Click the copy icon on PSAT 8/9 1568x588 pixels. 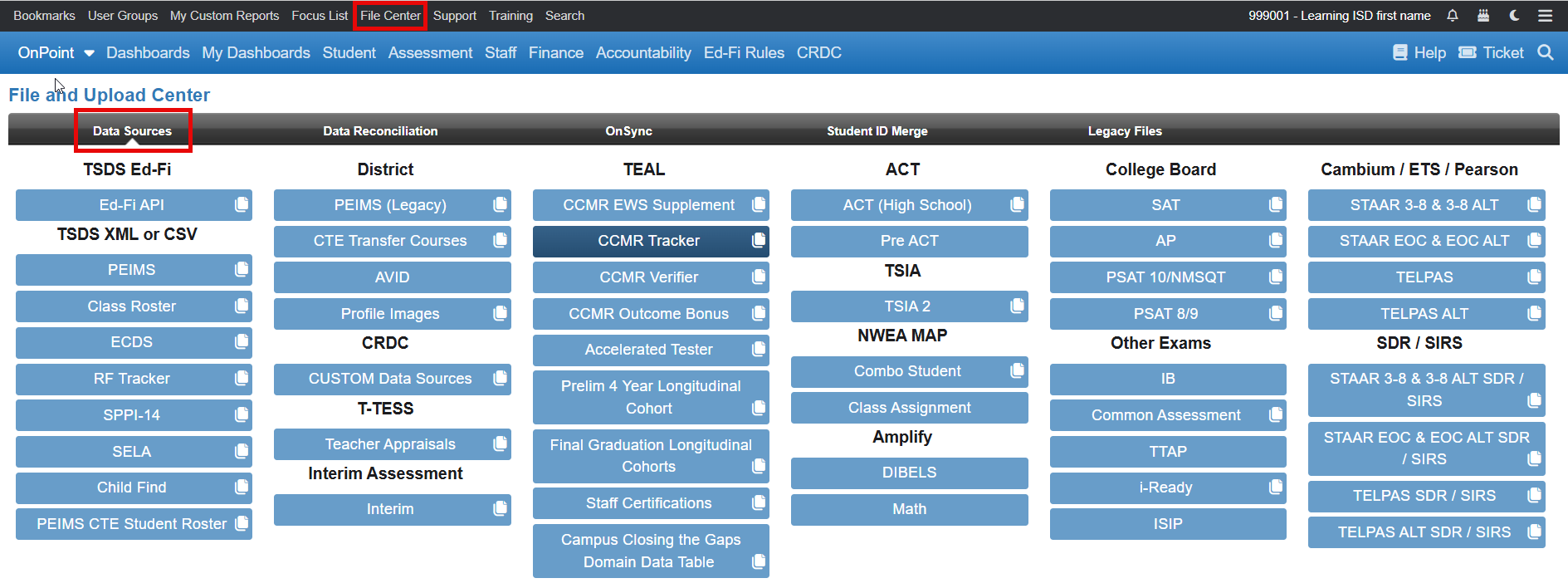coord(1276,313)
